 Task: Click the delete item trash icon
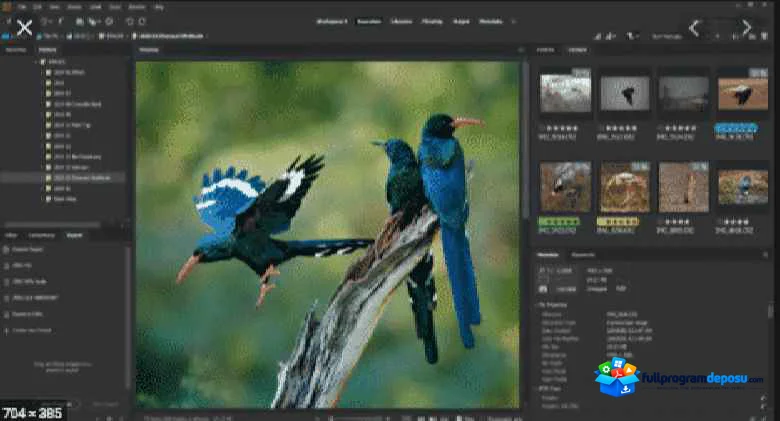[x=765, y=36]
